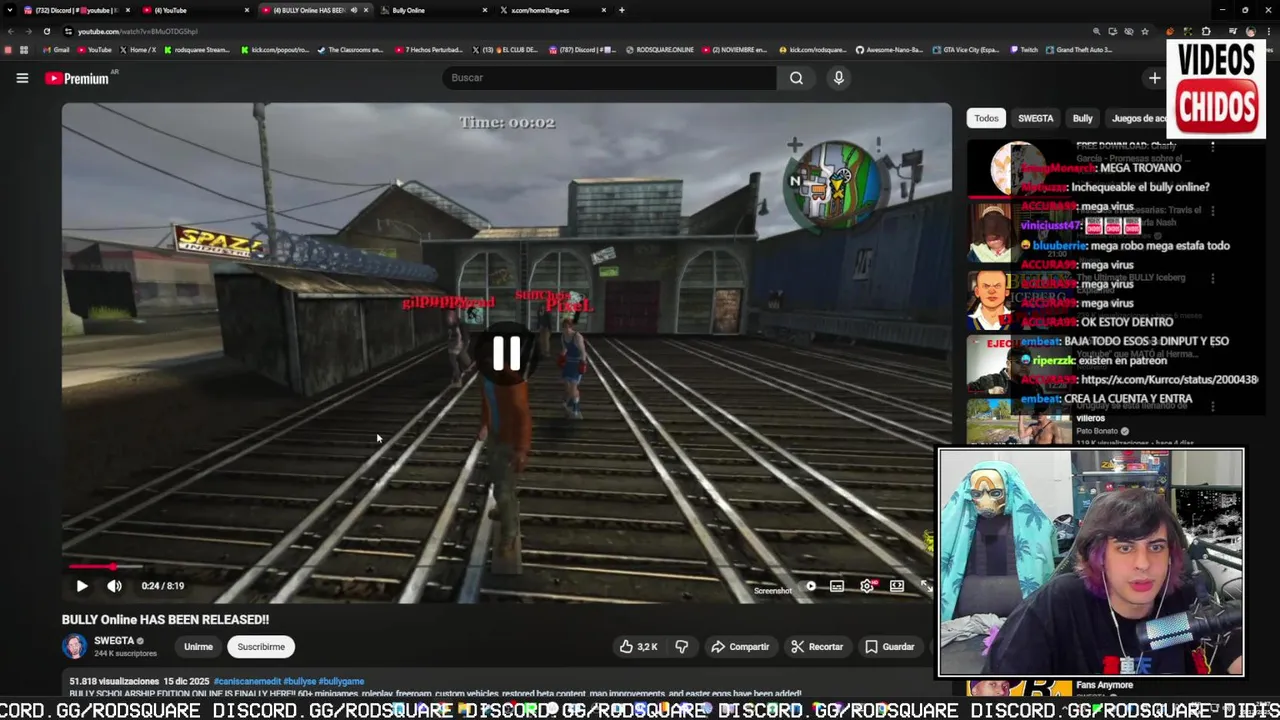Open The Classrooms Steam bookmark
The image size is (1280, 720).
(x=350, y=50)
